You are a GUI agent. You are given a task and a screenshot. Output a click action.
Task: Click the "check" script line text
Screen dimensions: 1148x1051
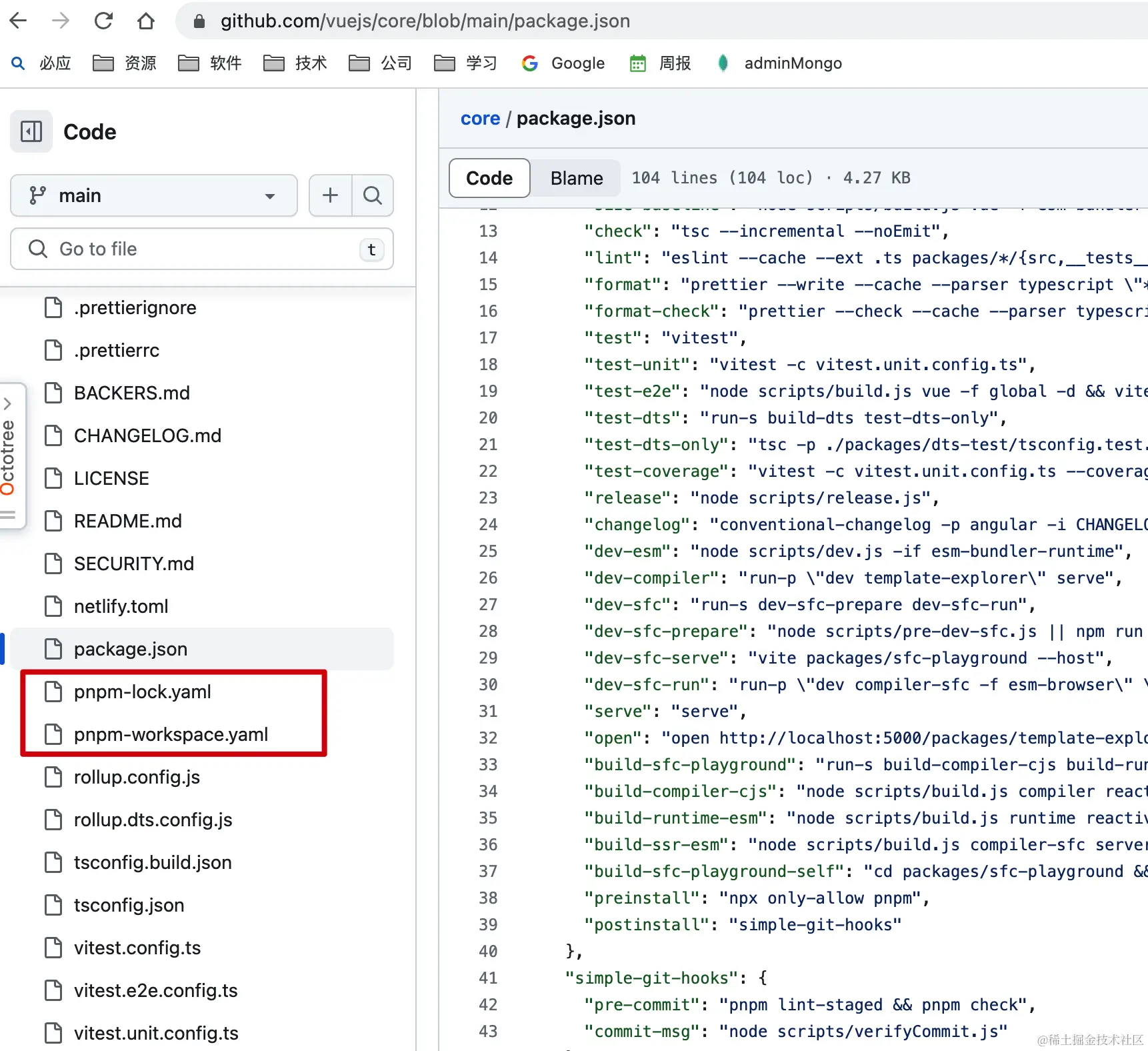tap(767, 231)
